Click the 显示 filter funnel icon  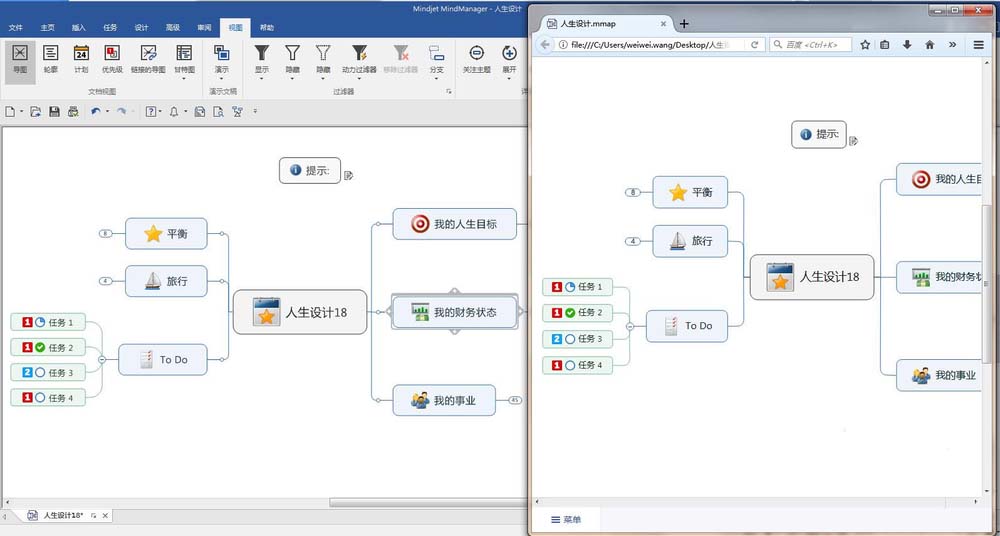click(261, 54)
